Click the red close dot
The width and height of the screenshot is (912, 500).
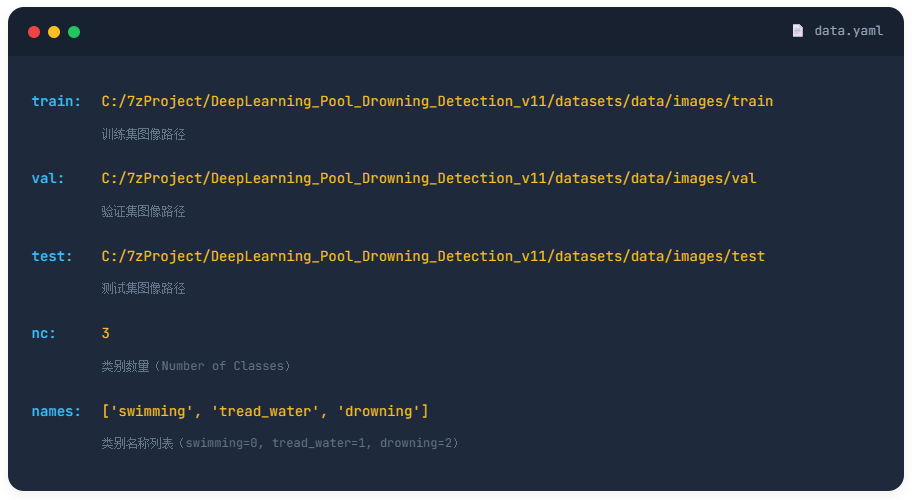point(34,32)
